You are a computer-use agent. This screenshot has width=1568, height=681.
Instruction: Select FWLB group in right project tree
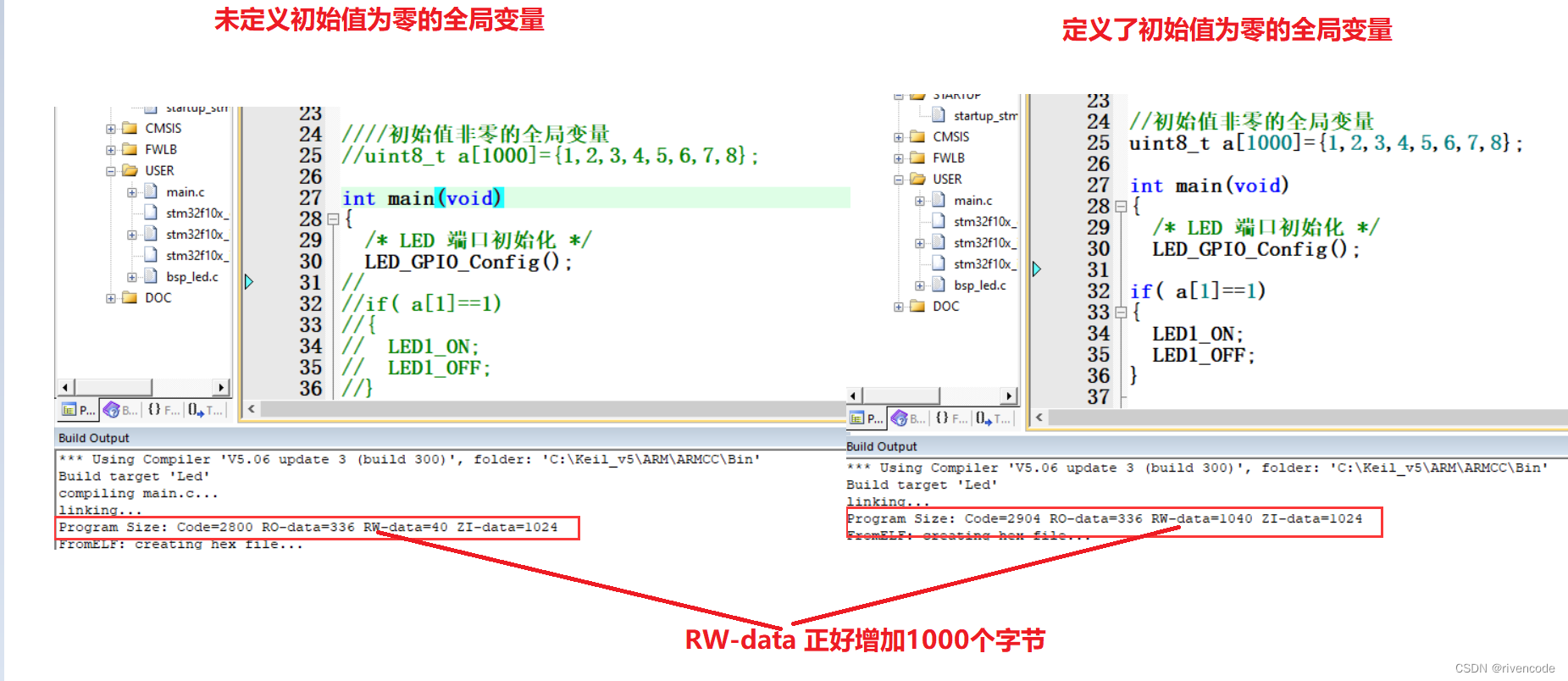[949, 158]
